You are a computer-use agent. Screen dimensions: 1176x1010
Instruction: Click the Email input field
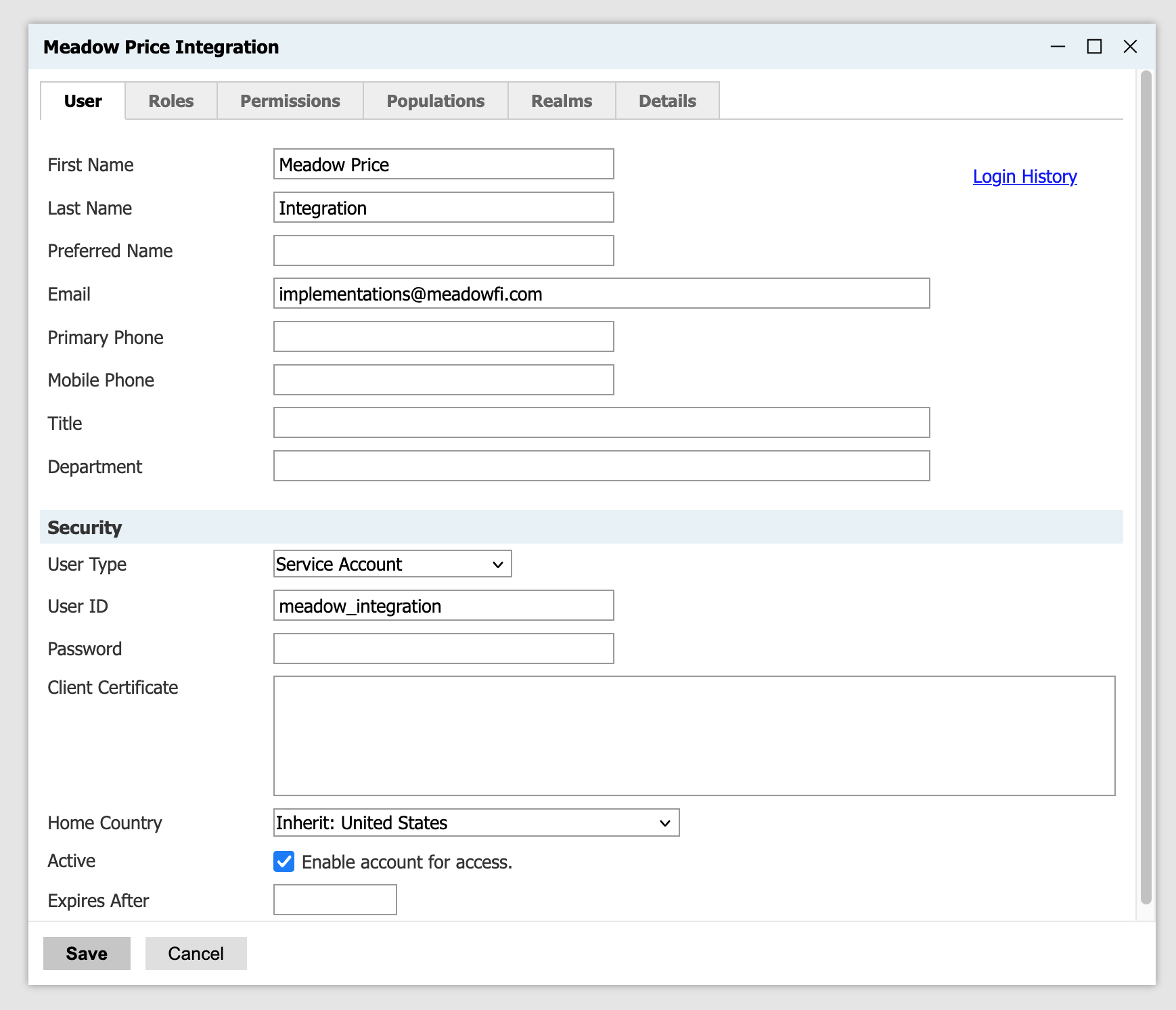click(x=602, y=293)
